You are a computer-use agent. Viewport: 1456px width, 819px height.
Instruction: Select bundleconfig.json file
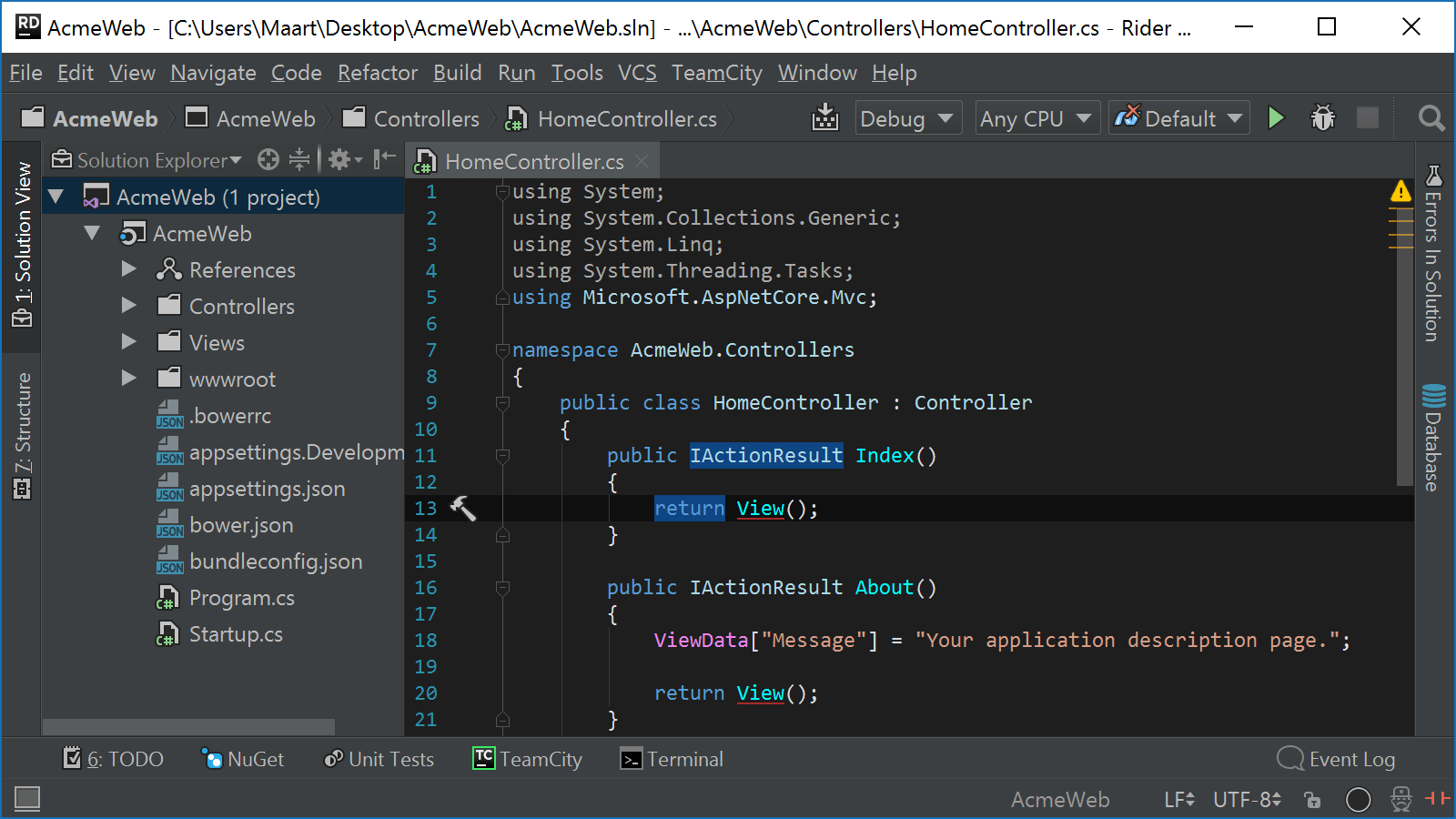(259, 561)
